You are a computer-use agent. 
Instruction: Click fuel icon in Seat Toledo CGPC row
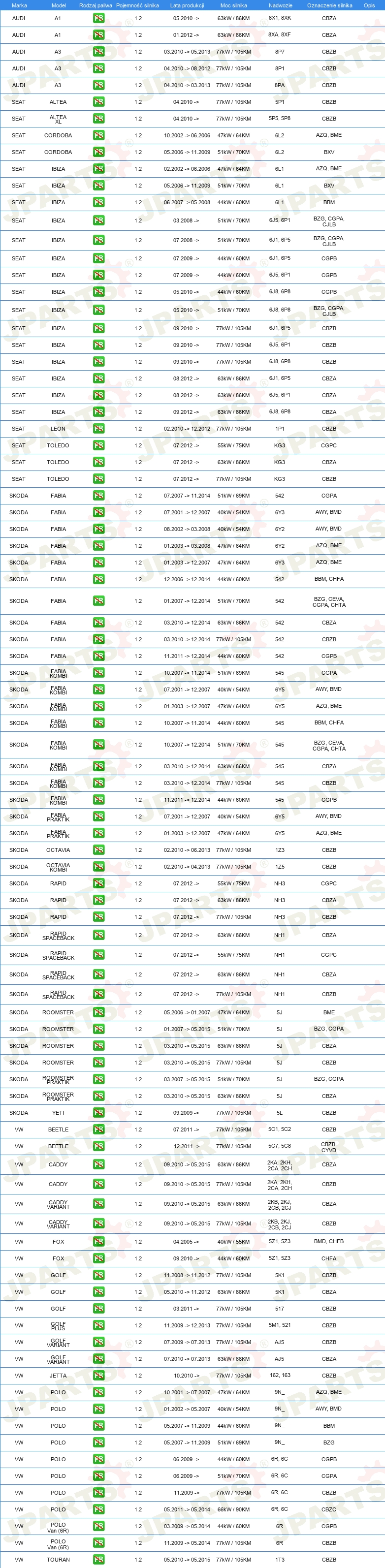pyautogui.click(x=98, y=445)
